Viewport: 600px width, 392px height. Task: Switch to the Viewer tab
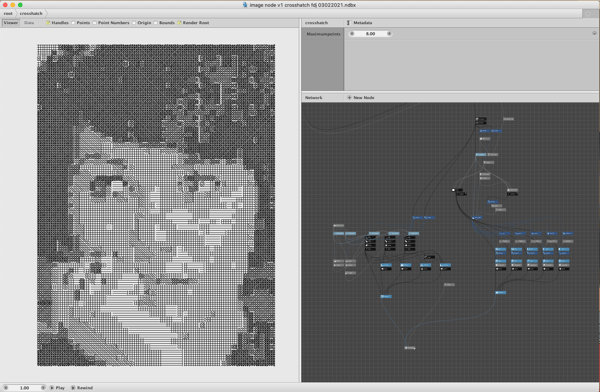point(11,23)
